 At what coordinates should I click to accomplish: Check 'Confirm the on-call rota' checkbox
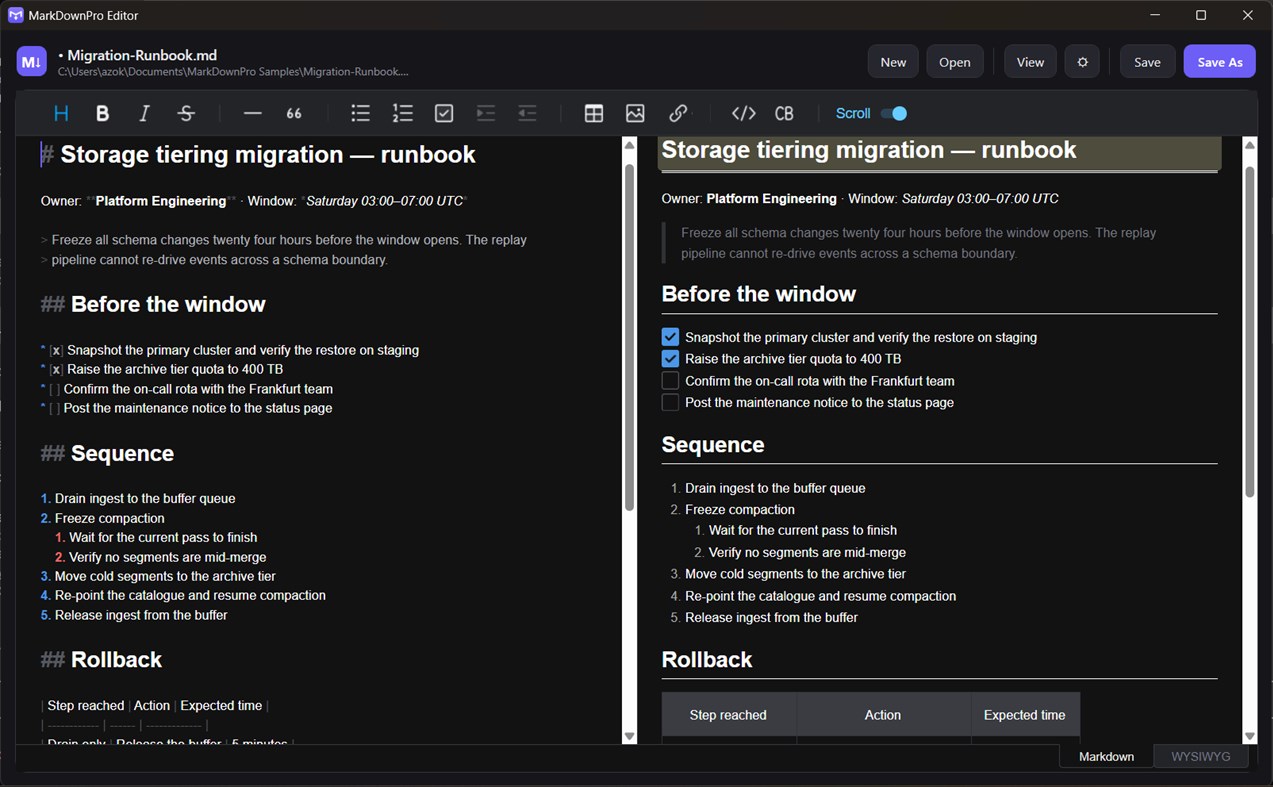pos(670,381)
